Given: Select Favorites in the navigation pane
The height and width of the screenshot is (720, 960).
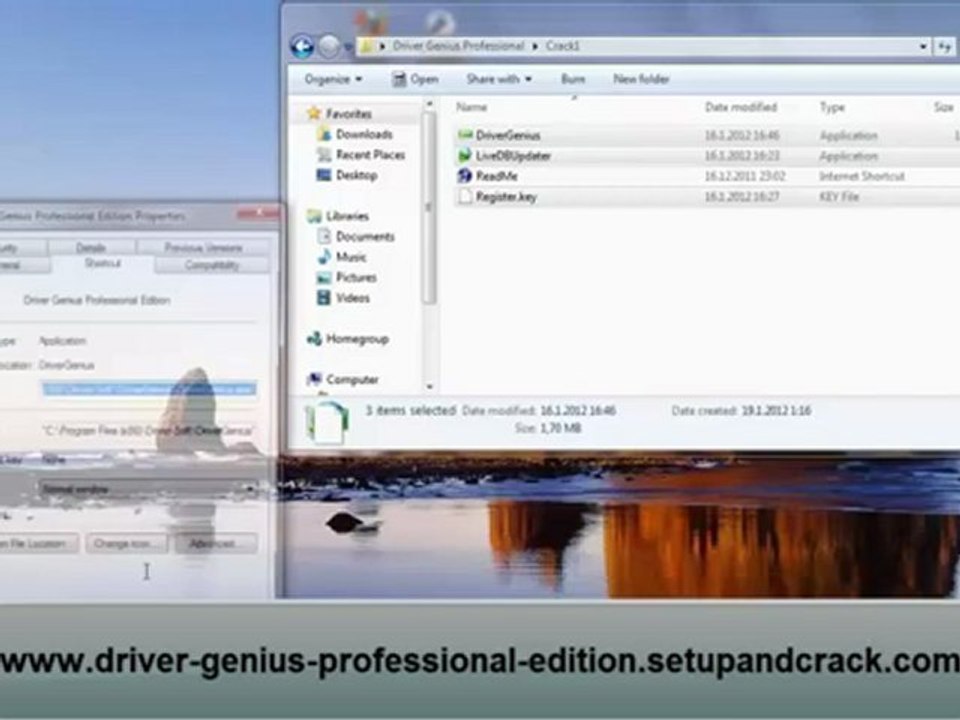Looking at the screenshot, I should point(348,114).
